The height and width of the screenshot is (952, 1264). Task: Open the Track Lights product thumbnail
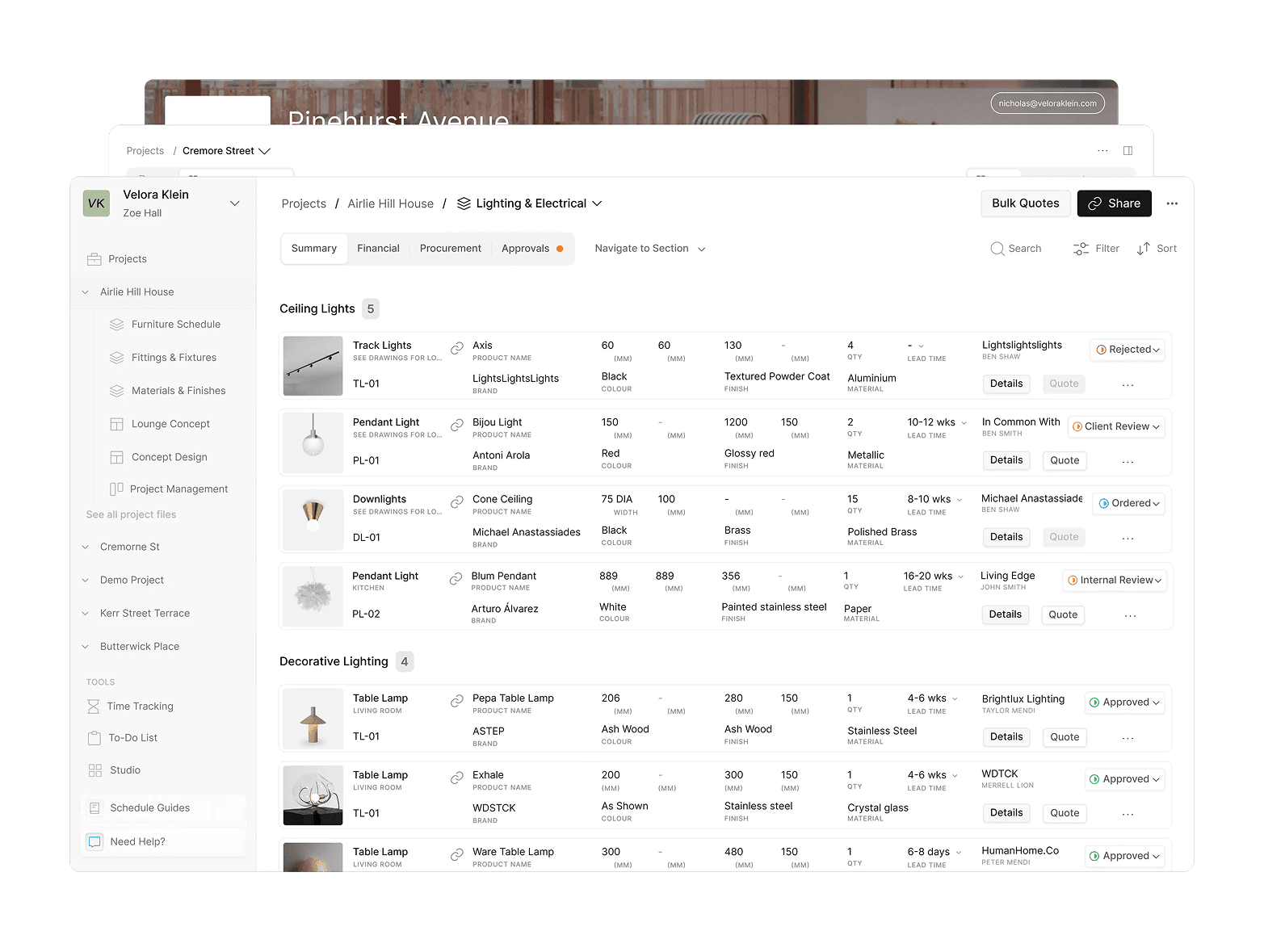point(313,366)
